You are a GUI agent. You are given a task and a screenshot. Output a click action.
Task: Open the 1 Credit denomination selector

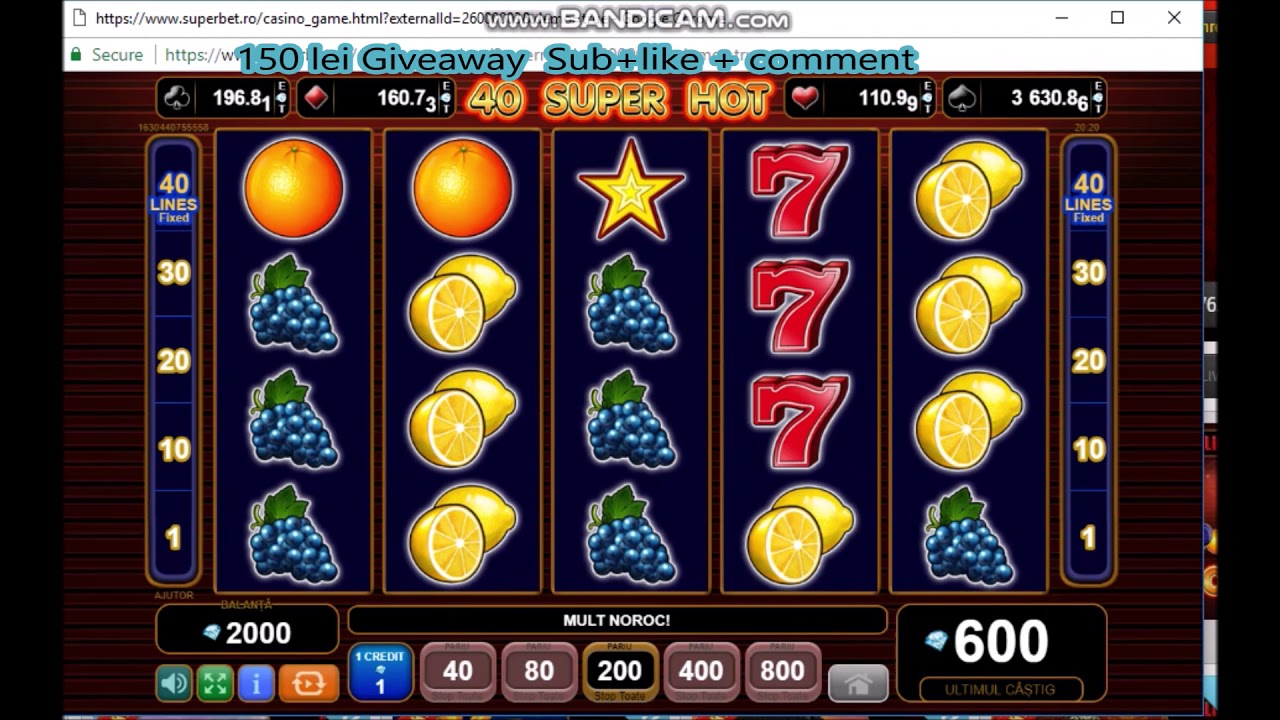point(380,672)
